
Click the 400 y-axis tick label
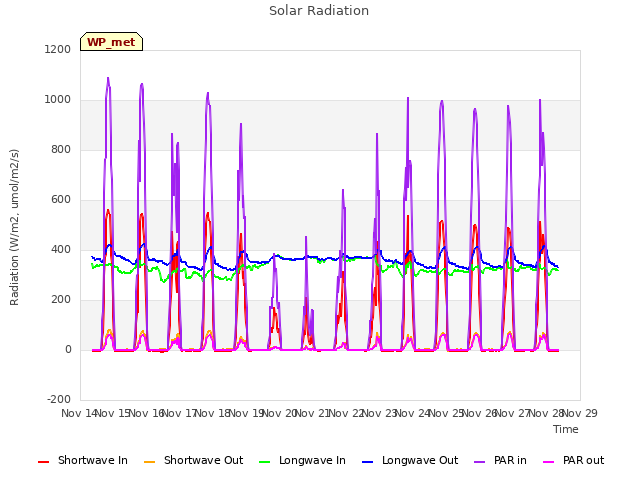61,249
